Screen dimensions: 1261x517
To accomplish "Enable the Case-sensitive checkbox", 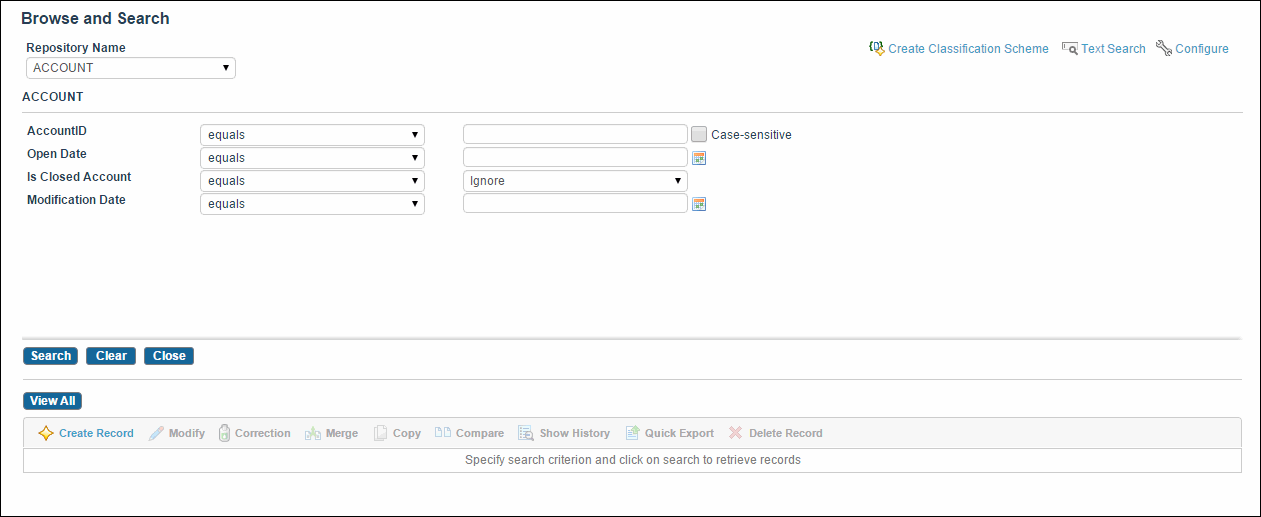I will [x=700, y=134].
